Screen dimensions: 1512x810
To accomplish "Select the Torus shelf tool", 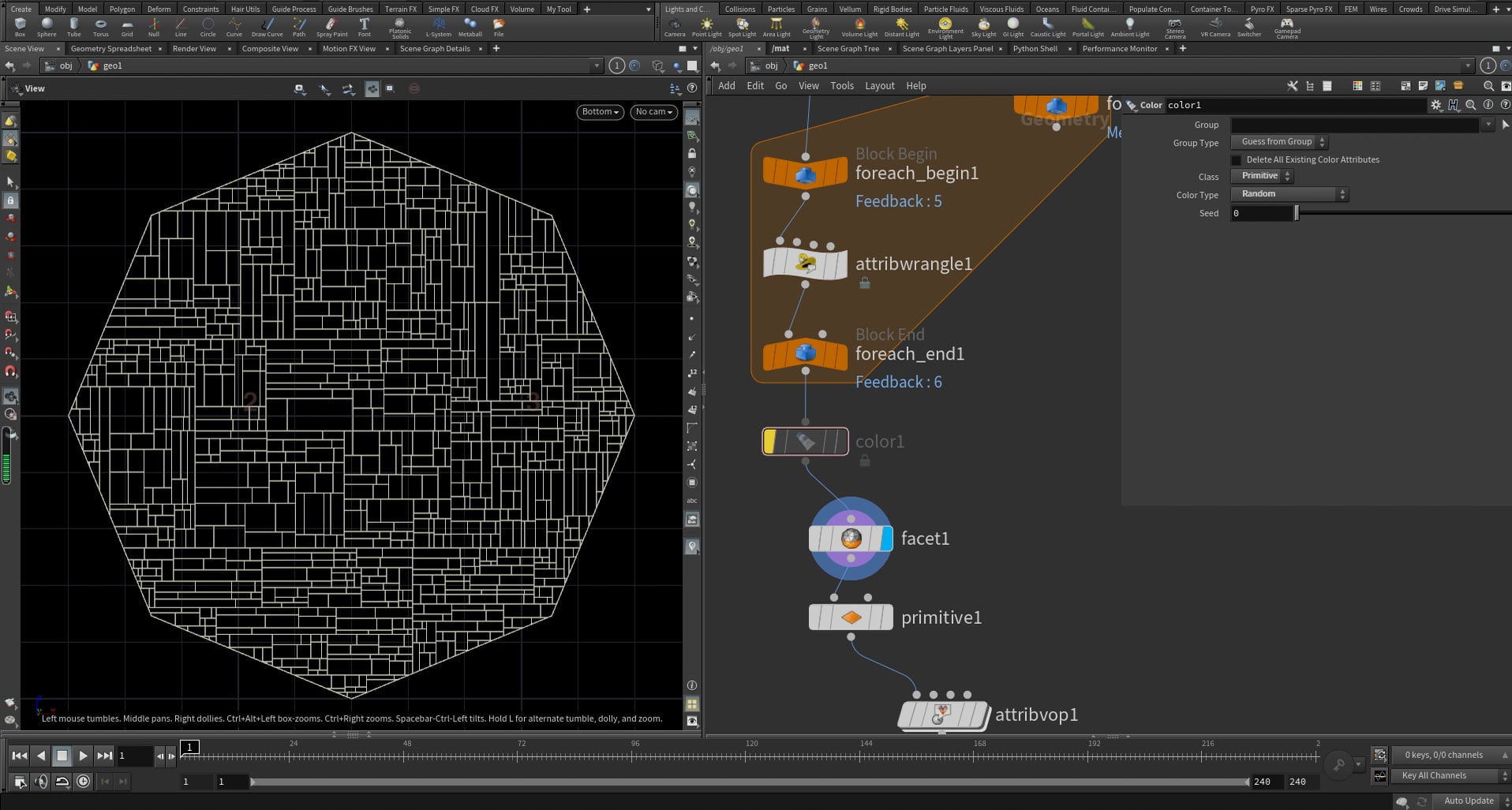I will 100,28.
